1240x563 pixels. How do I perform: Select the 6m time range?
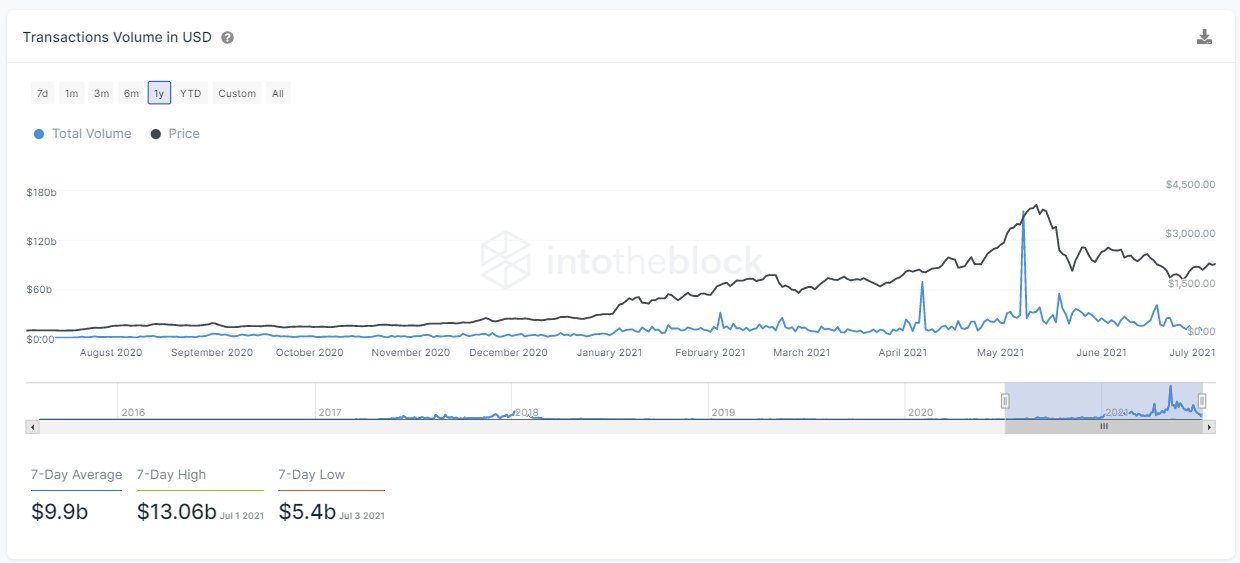pos(131,93)
